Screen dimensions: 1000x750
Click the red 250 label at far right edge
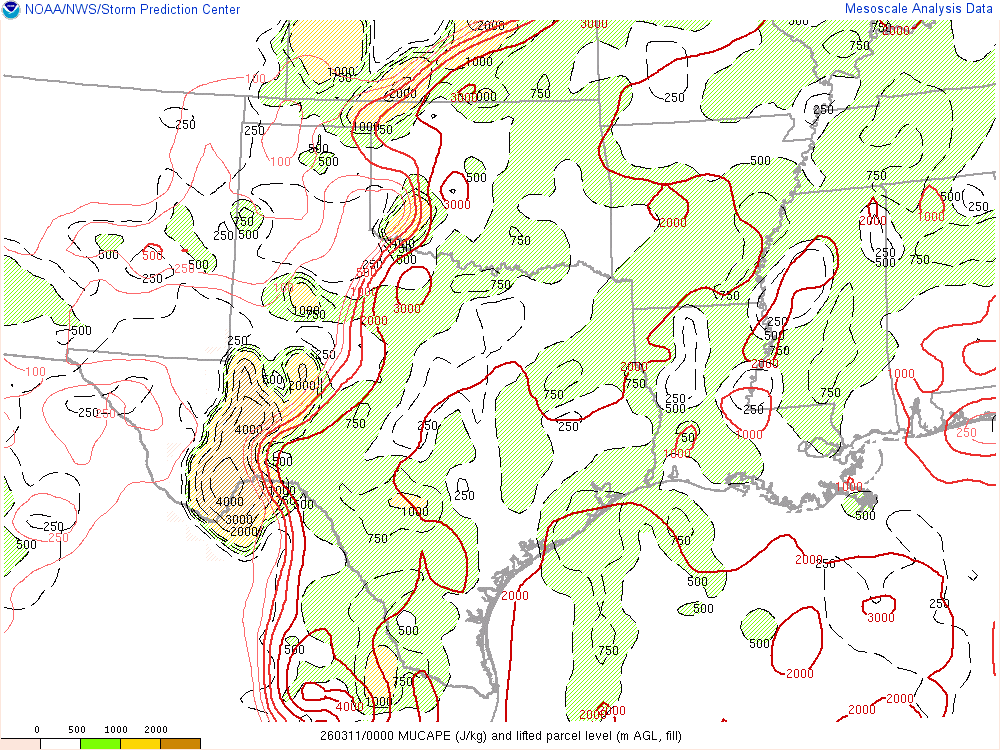tap(966, 432)
